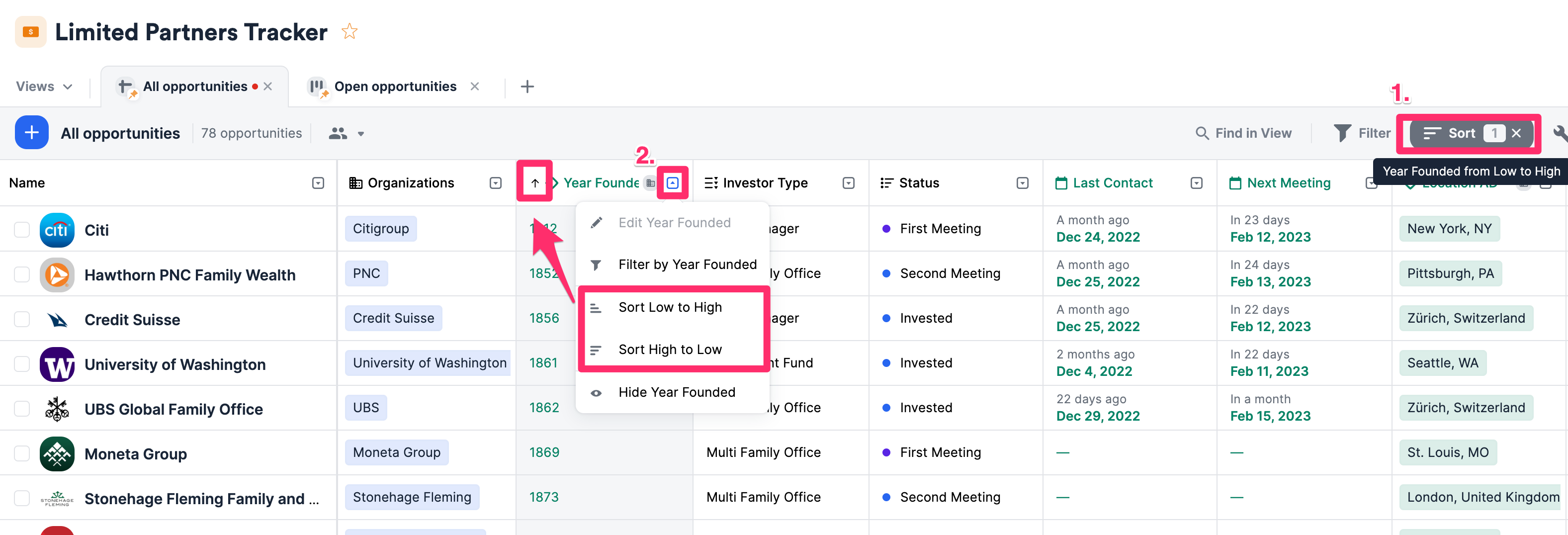Check the Citi row checkbox

tap(22, 230)
